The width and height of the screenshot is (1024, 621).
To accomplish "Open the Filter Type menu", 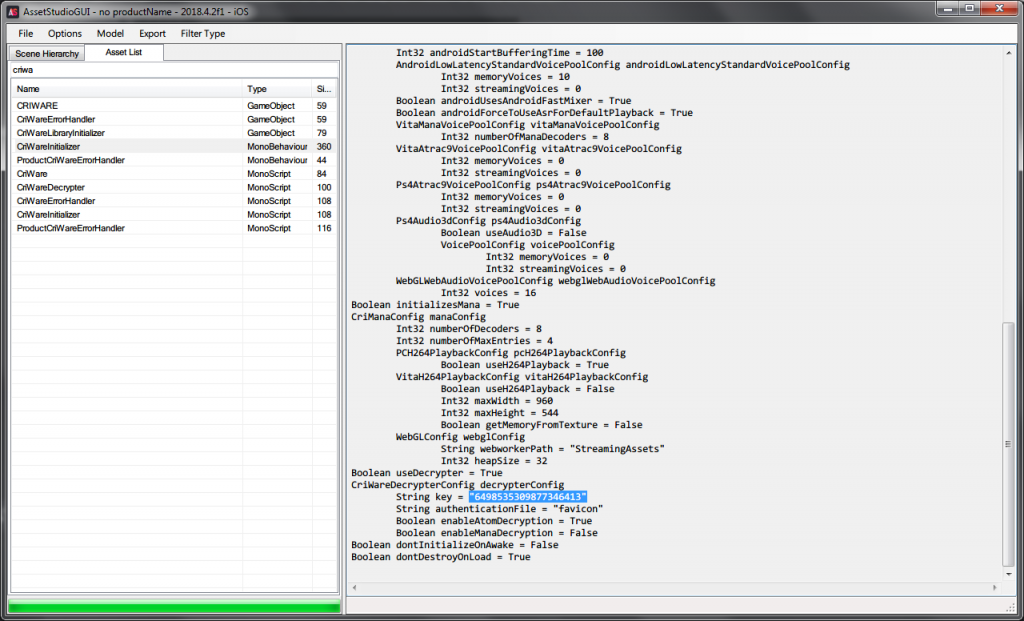I will point(203,34).
